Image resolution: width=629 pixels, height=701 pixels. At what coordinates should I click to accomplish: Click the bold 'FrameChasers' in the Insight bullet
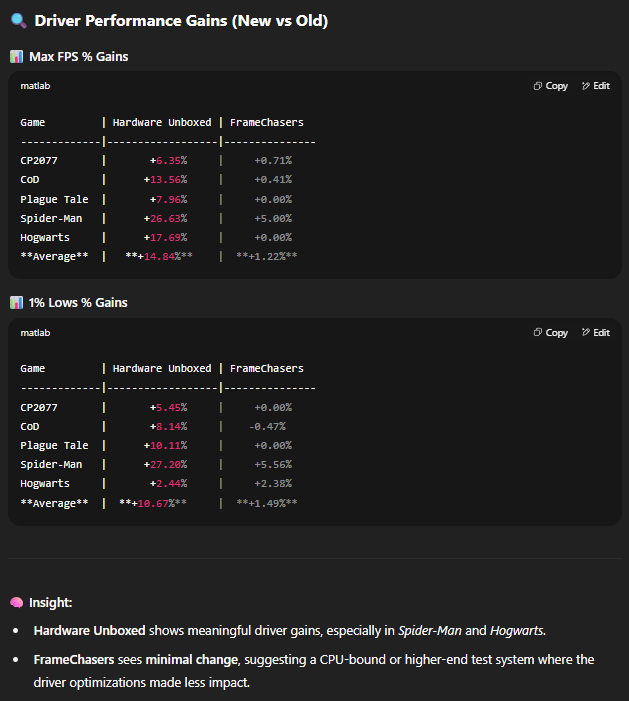74,660
